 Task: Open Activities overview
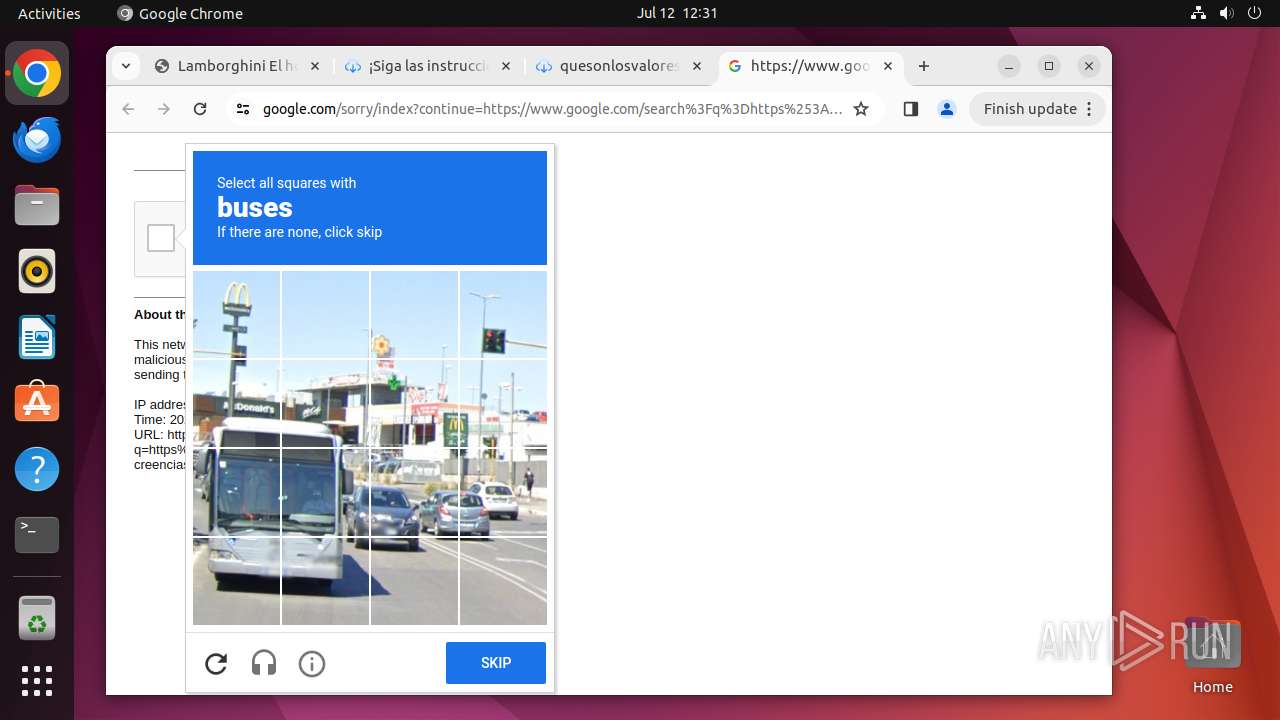pyautogui.click(x=49, y=13)
